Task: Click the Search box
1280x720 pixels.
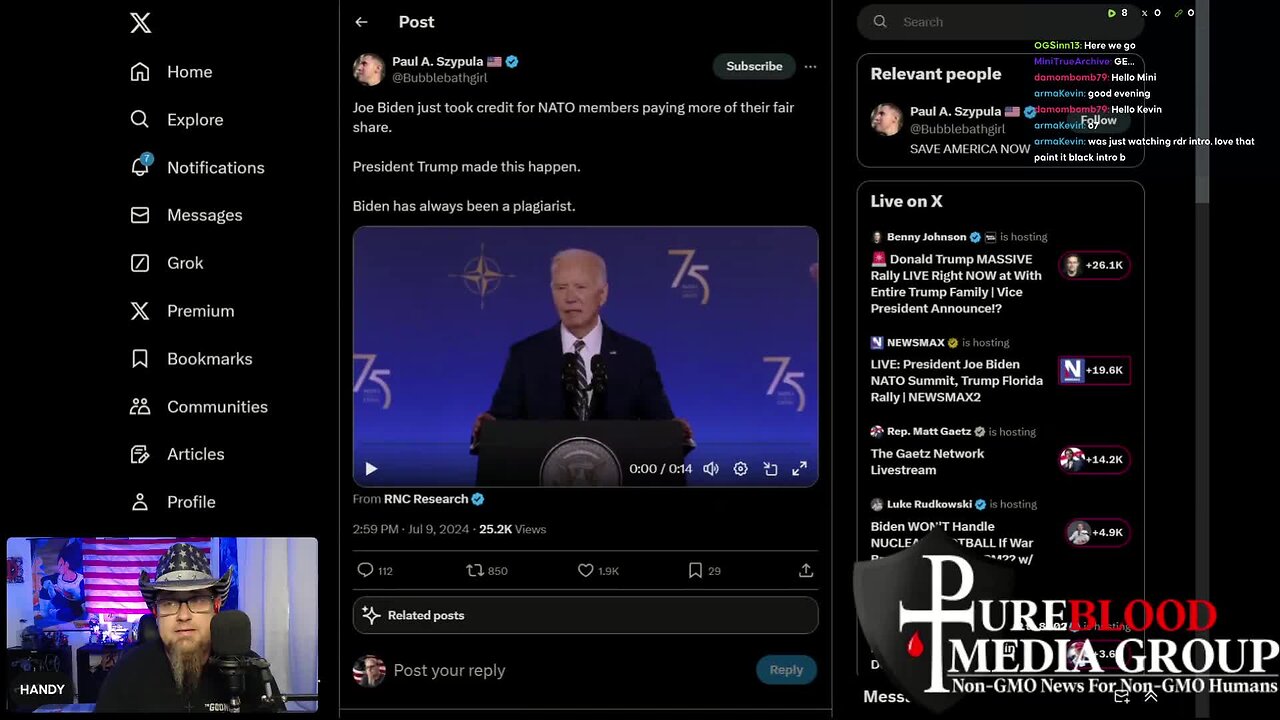Action: tap(1000, 22)
